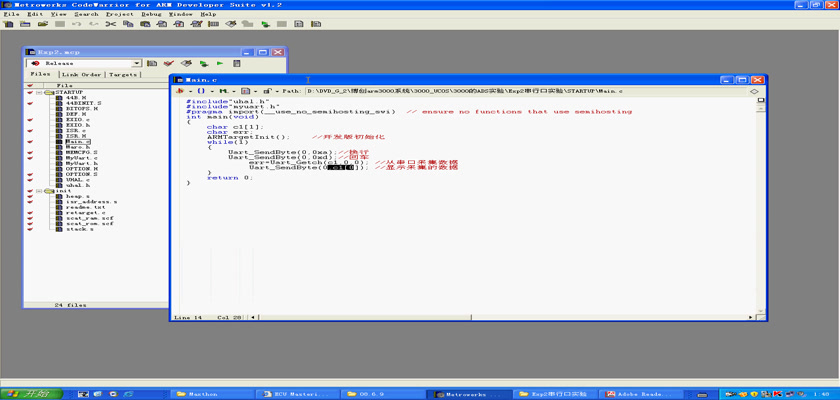The width and height of the screenshot is (840, 400).
Task: Open the Project menu
Action: (x=120, y=14)
